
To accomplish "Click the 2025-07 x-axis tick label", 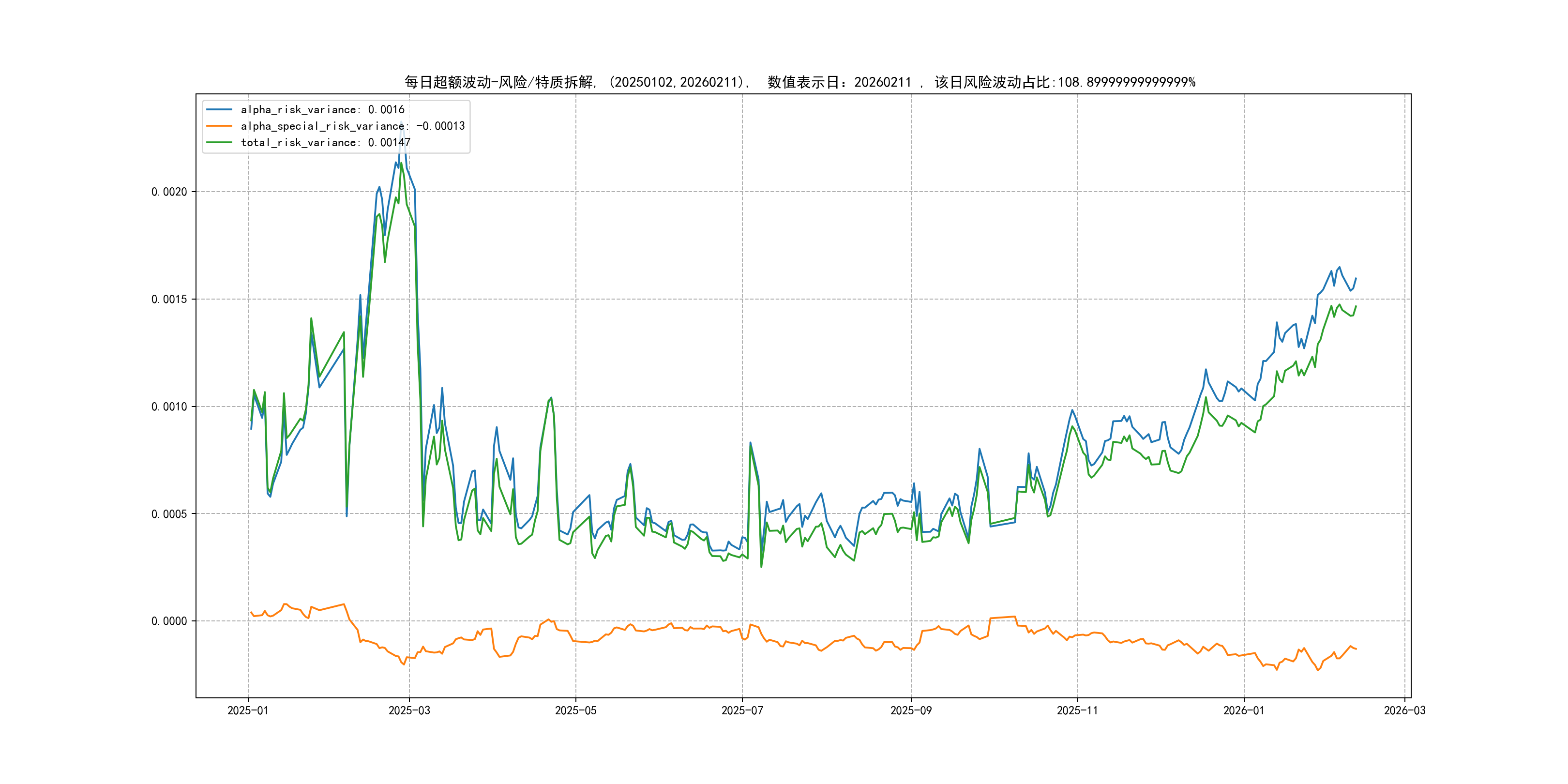I will (x=742, y=710).
